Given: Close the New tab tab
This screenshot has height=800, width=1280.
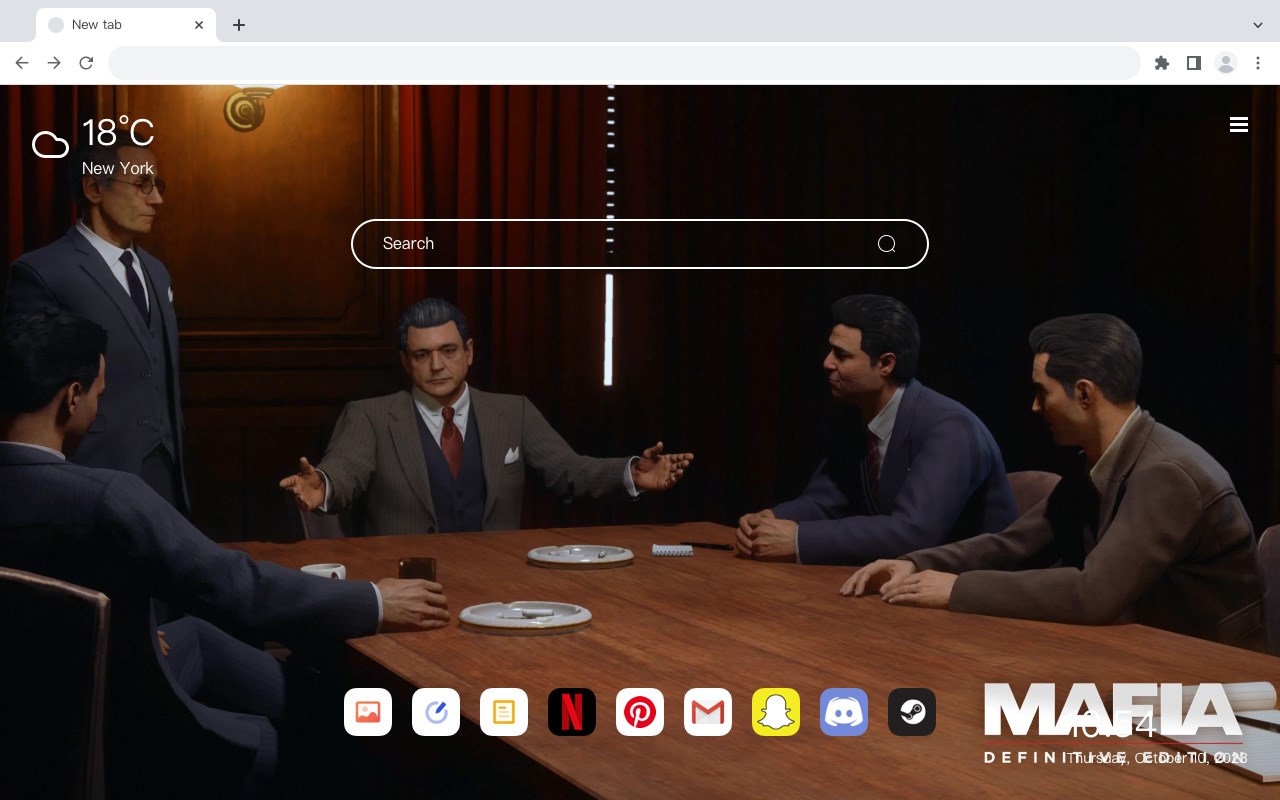Looking at the screenshot, I should click(199, 25).
